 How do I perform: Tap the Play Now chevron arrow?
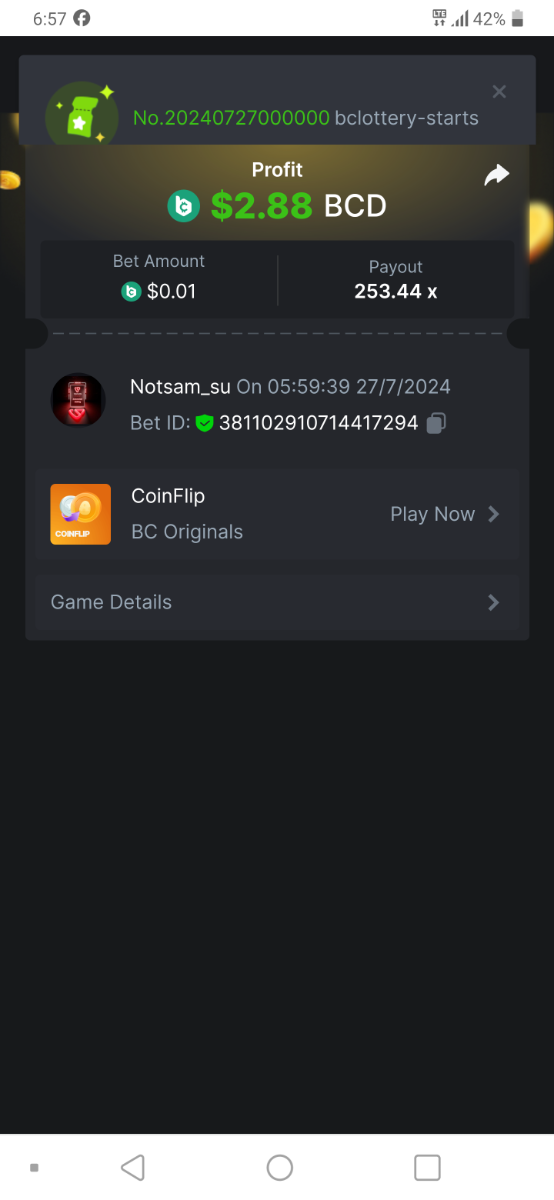493,514
